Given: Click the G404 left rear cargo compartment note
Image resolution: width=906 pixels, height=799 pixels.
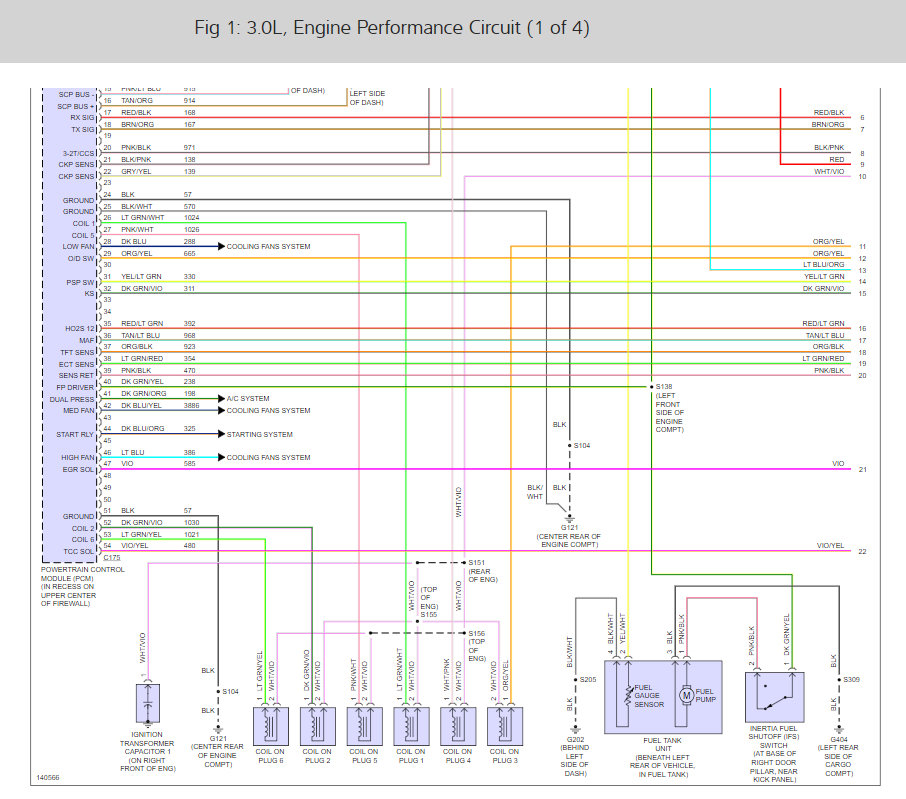Looking at the screenshot, I should tap(838, 760).
